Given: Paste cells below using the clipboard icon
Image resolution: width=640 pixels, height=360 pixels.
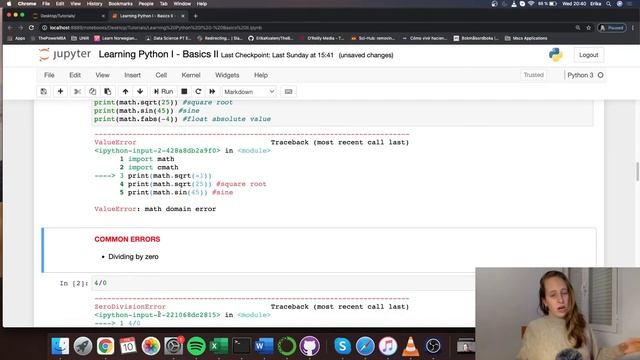Looking at the screenshot, I should 108,91.
